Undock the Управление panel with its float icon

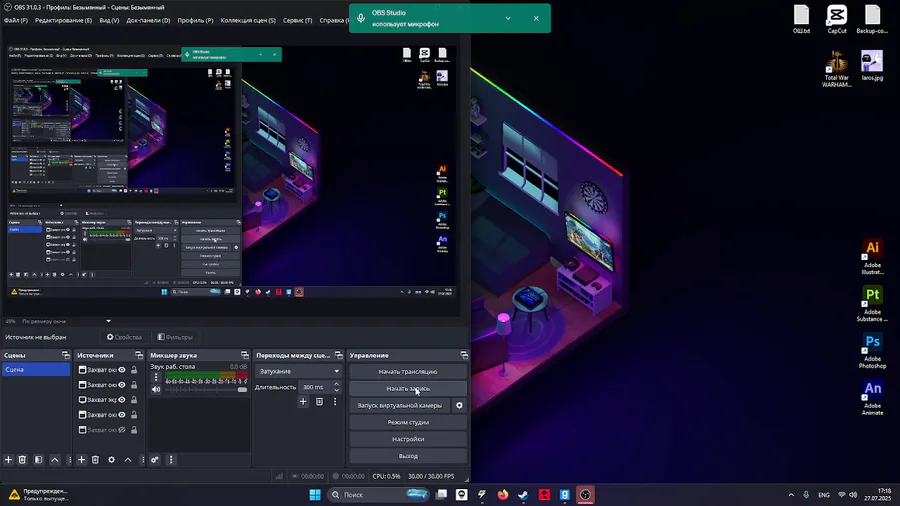(x=464, y=355)
